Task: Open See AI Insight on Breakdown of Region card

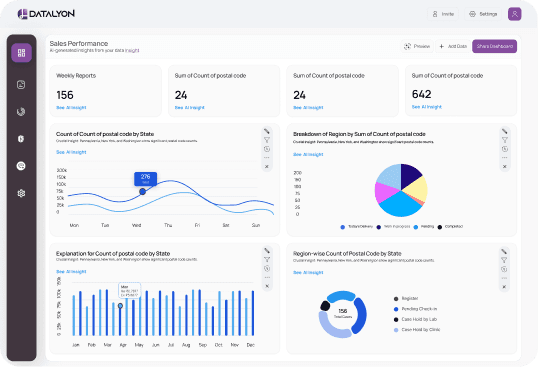Action: pyautogui.click(x=308, y=155)
